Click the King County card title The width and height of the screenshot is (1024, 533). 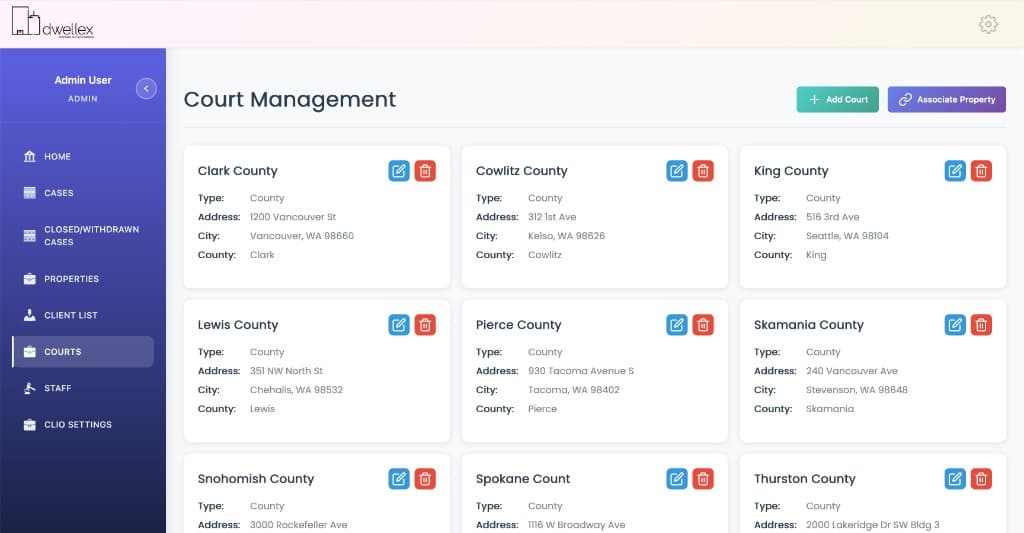coord(791,171)
